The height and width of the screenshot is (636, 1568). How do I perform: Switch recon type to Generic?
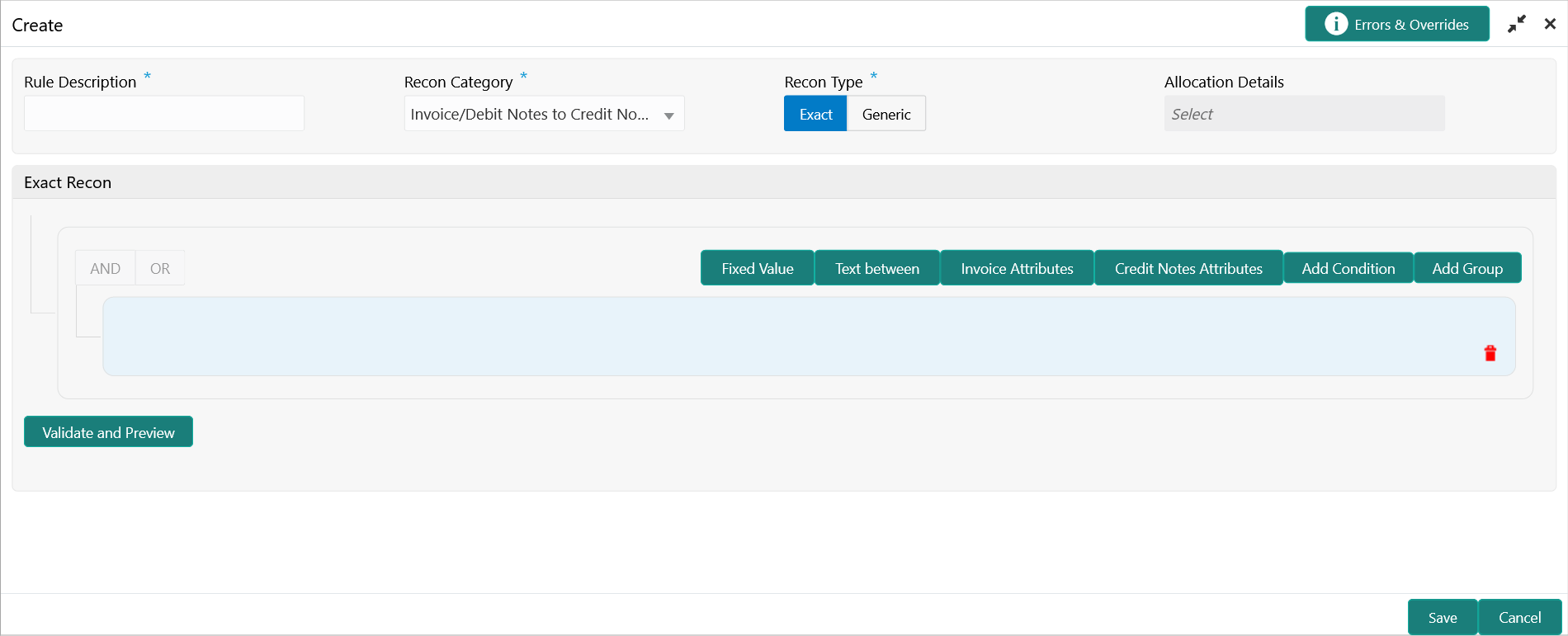[886, 114]
